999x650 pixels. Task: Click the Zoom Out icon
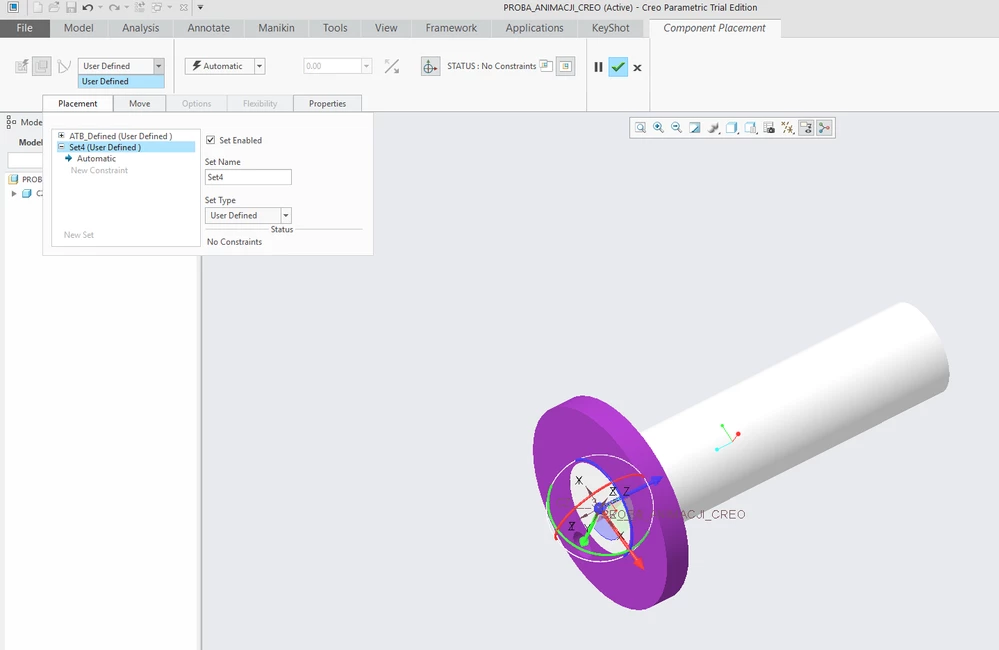[x=677, y=128]
